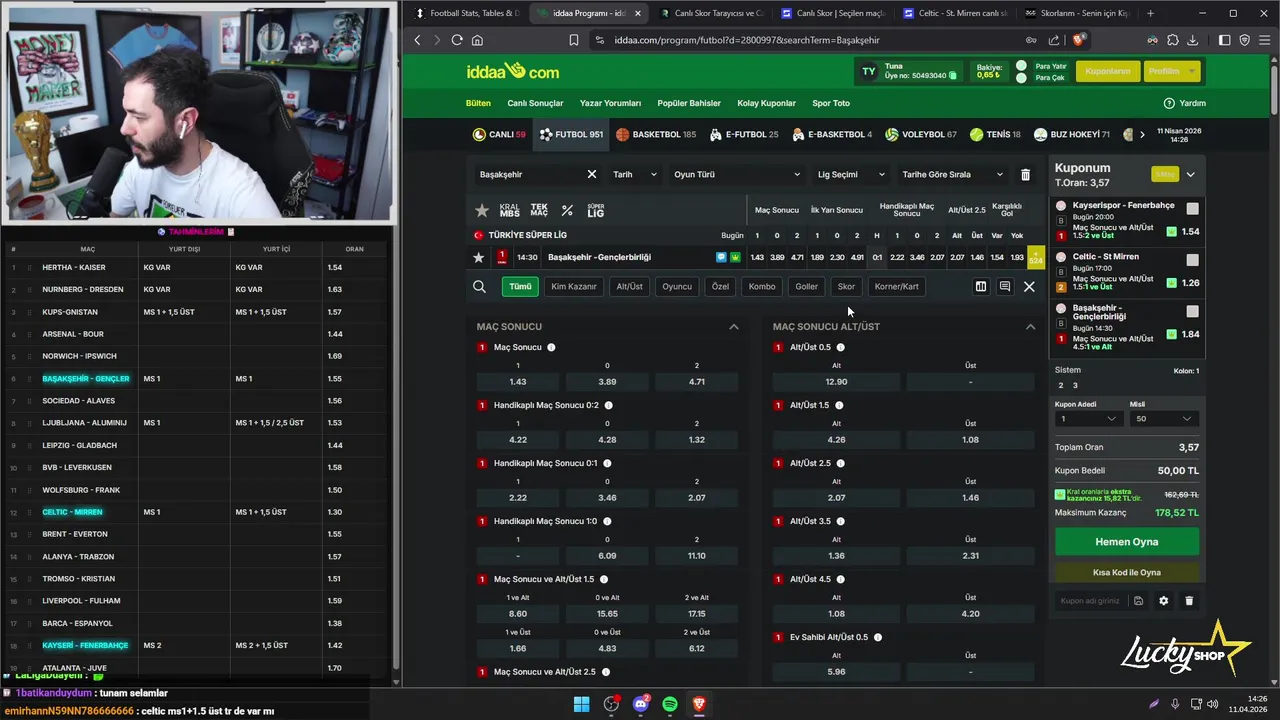Collapse the MAÇ SONUCU section

click(734, 327)
